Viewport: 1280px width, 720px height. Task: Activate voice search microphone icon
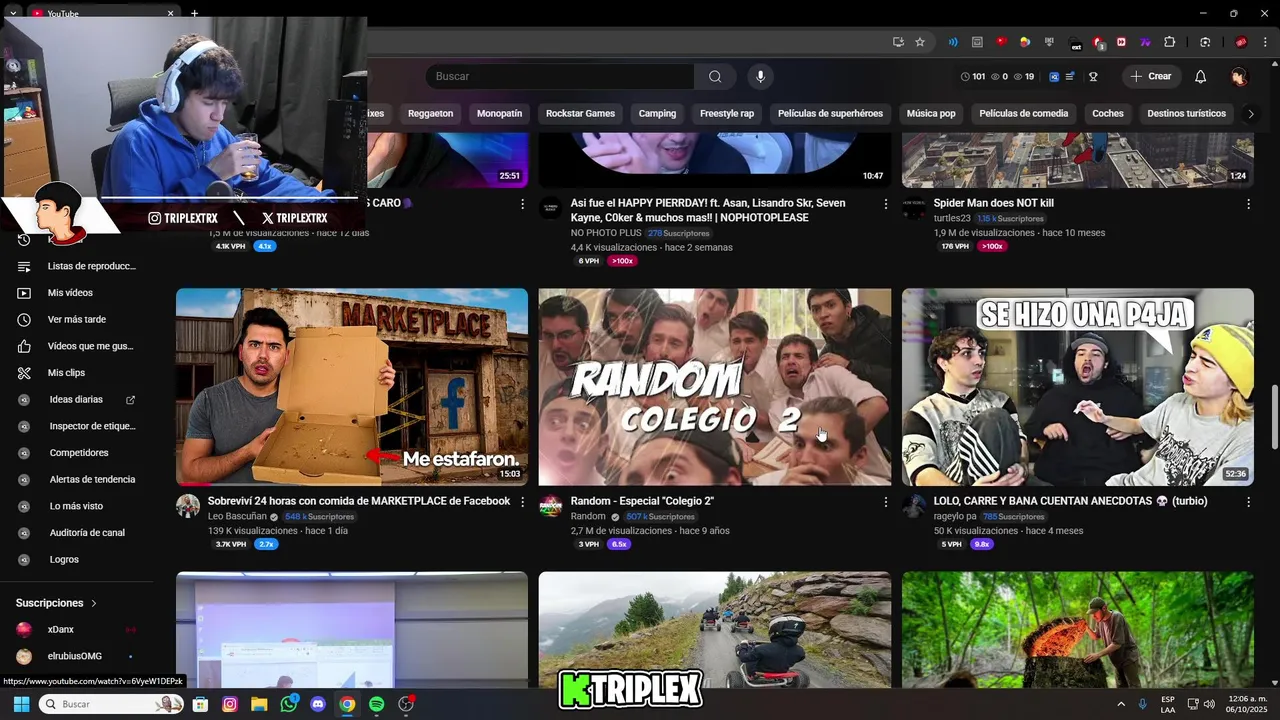pos(760,76)
